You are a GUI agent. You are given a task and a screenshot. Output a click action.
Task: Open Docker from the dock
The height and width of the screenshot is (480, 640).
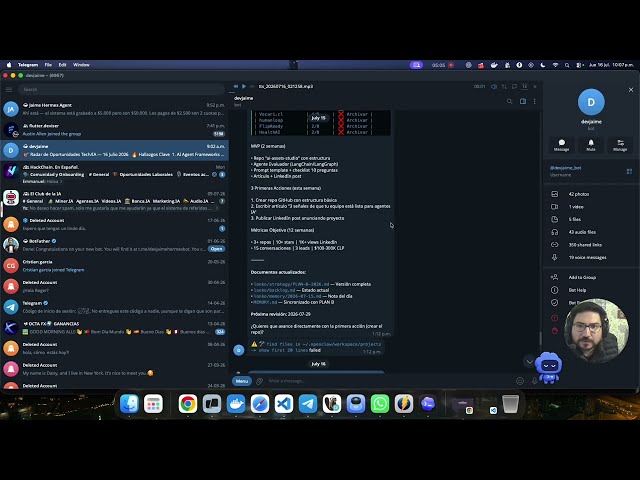point(236,404)
